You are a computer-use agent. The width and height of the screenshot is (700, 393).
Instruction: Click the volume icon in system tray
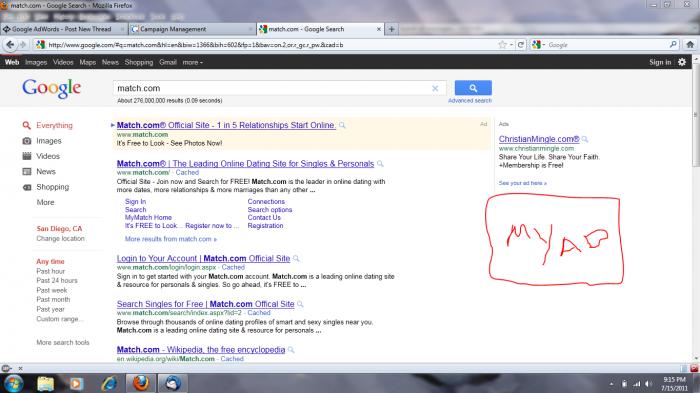[649, 384]
